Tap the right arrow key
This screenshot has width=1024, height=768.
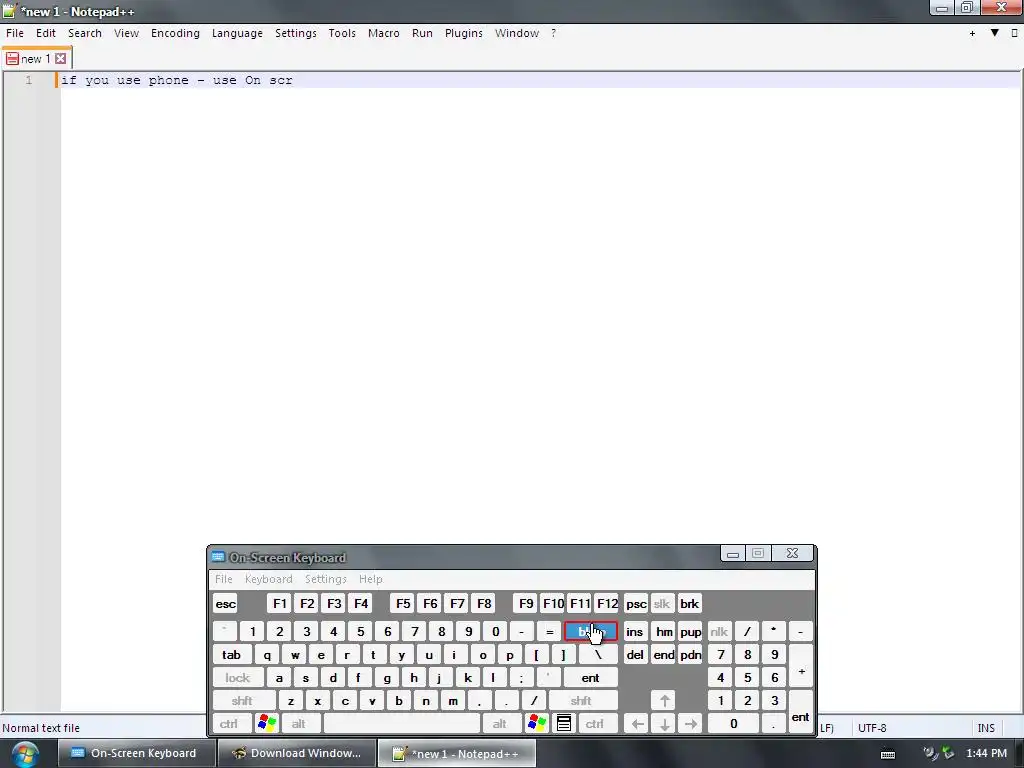click(690, 724)
